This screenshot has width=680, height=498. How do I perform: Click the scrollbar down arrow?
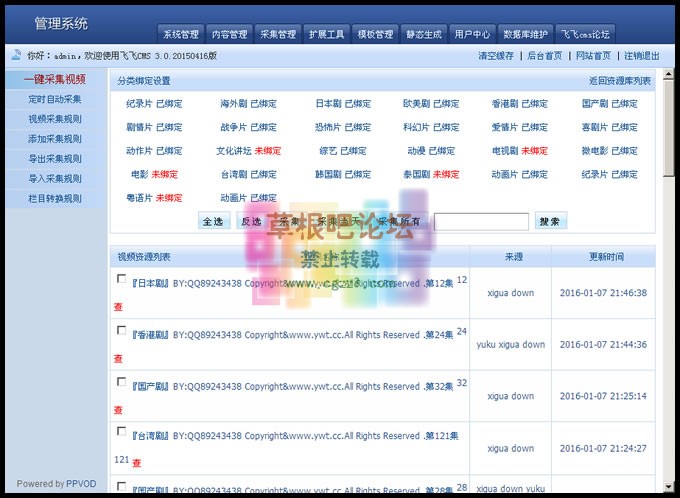pyautogui.click(x=668, y=487)
